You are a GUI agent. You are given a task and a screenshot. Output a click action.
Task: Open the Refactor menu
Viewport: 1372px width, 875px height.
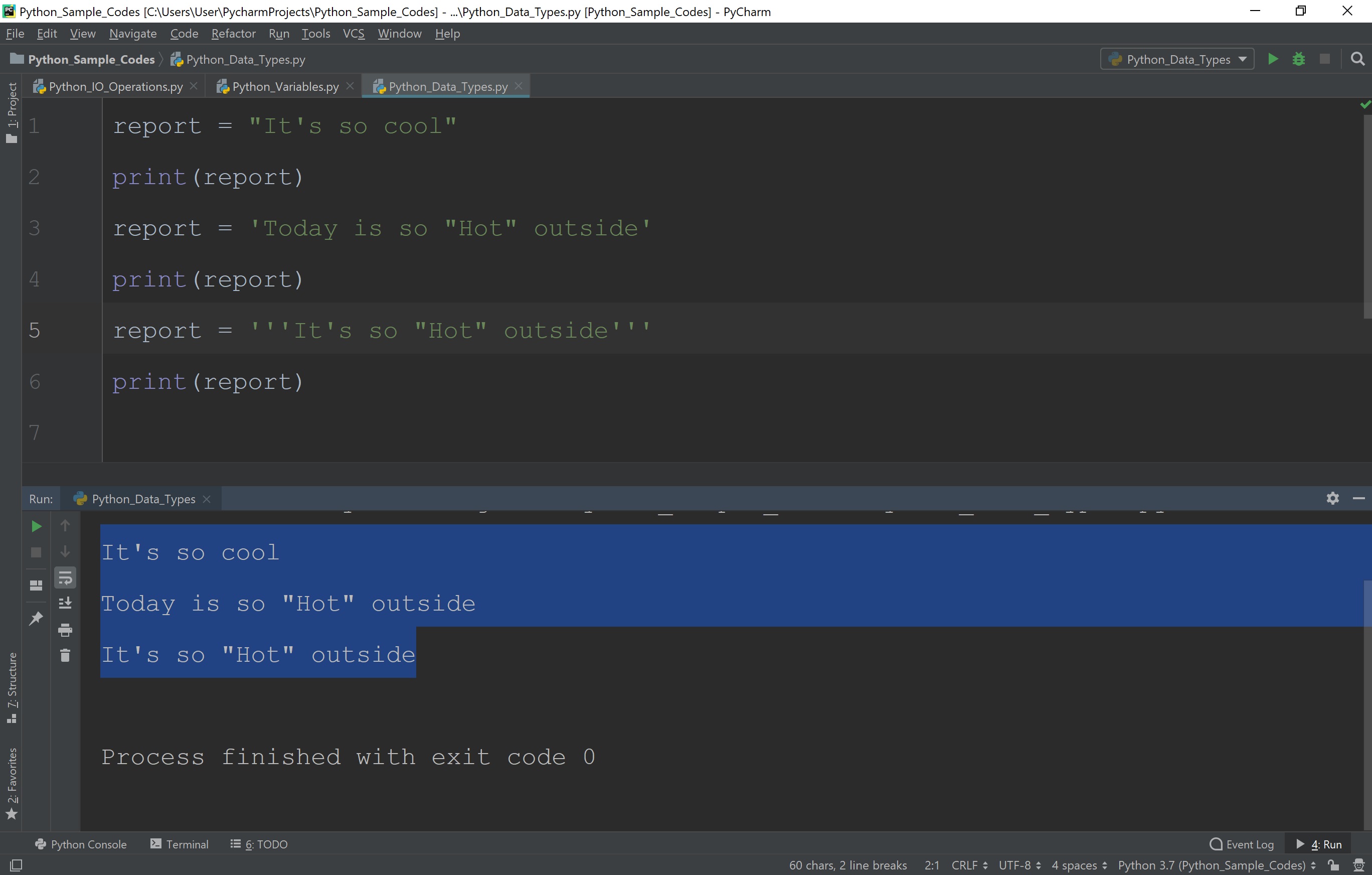pyautogui.click(x=233, y=33)
